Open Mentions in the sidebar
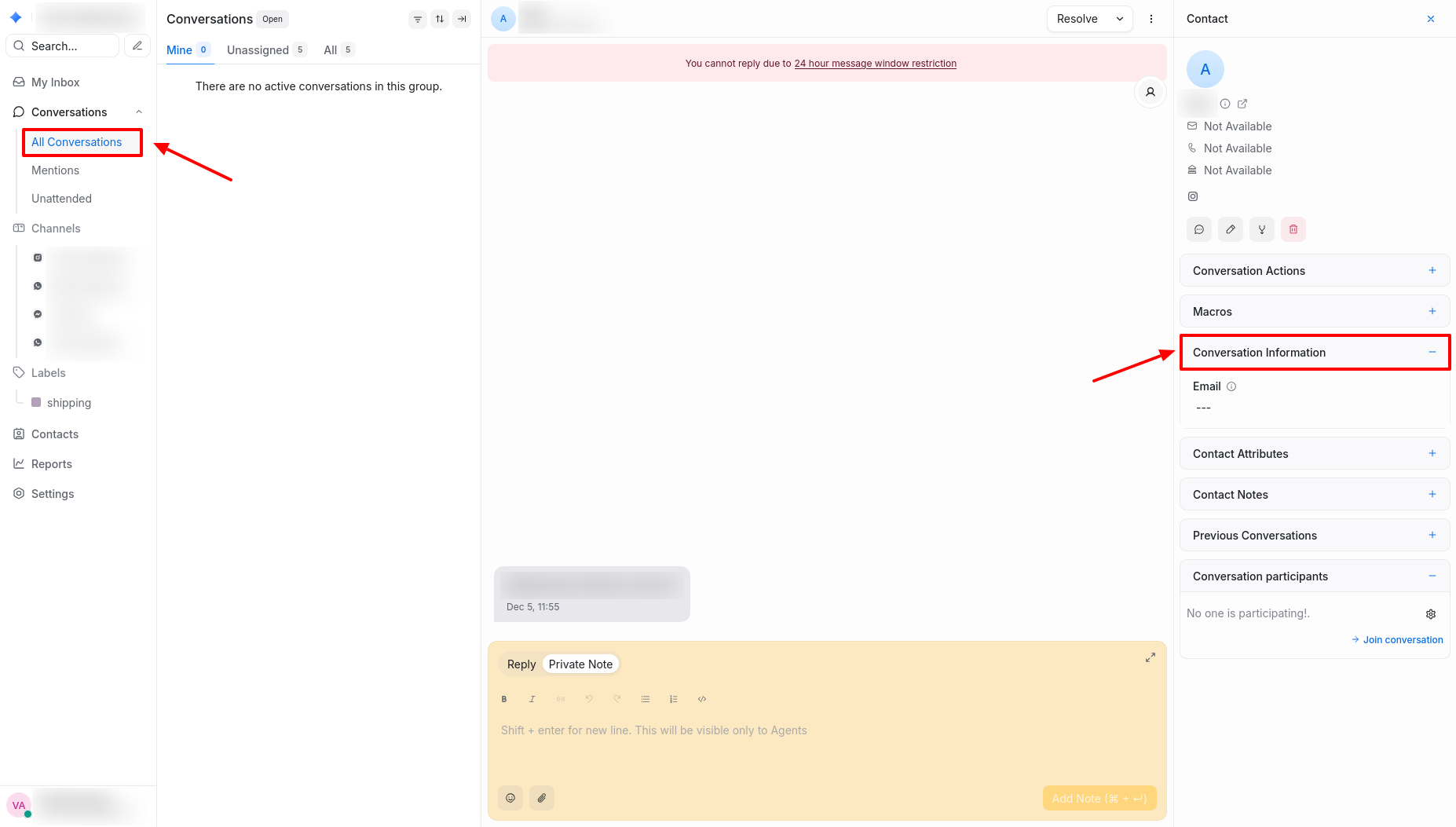 point(55,170)
